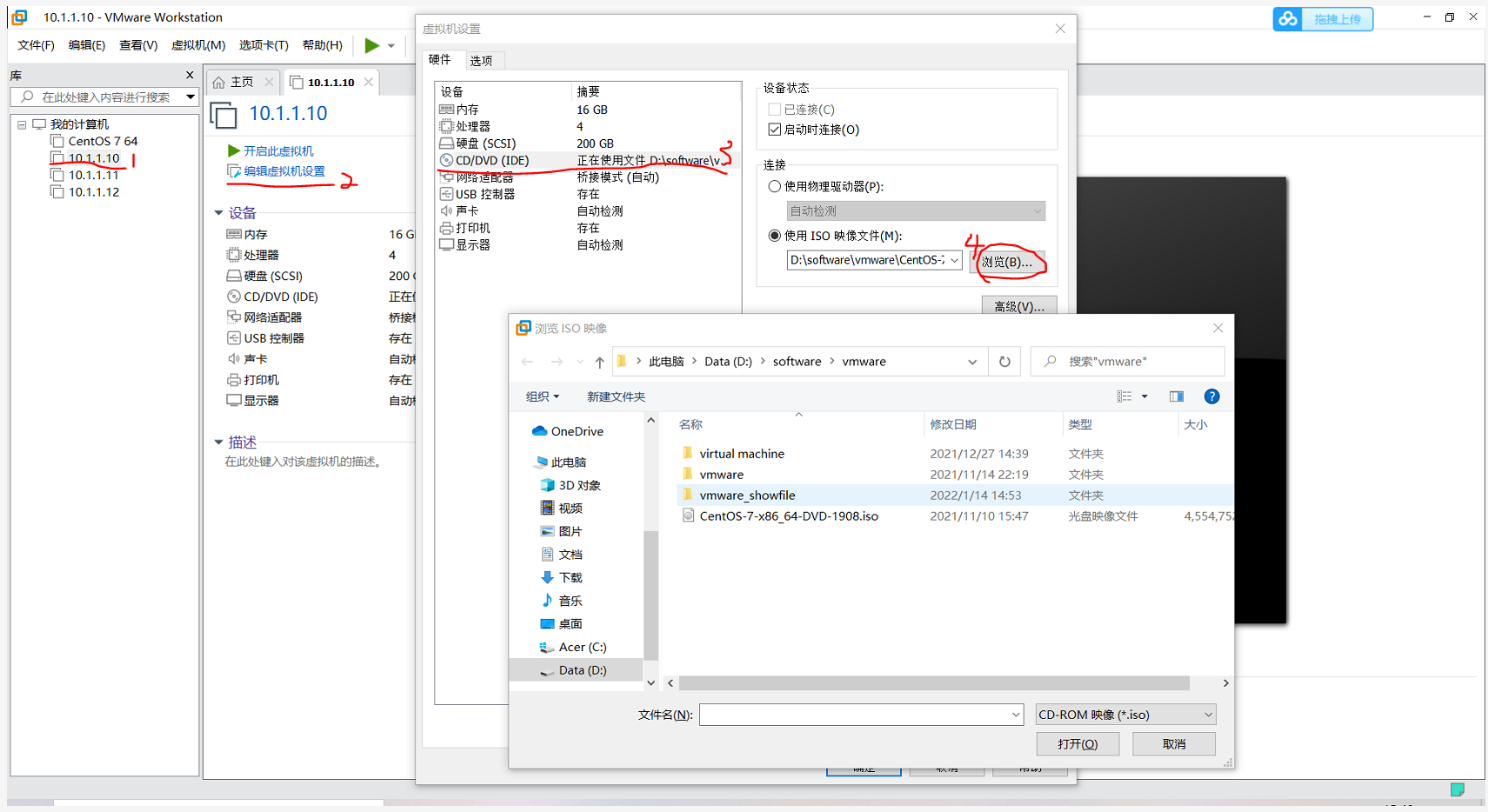This screenshot has width=1488, height=812.
Task: Close the 库 library panel
Action: pos(190,75)
